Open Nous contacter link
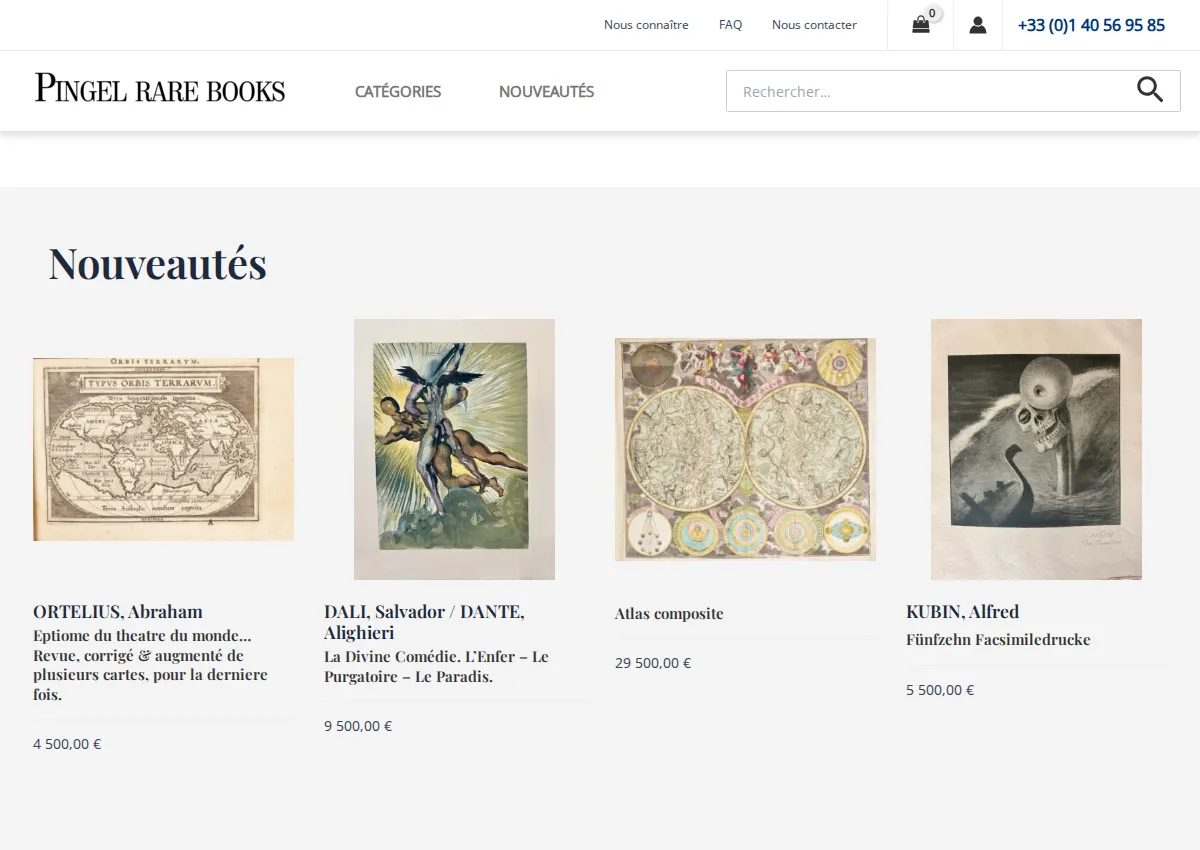Viewport: 1200px width, 850px height. (814, 25)
